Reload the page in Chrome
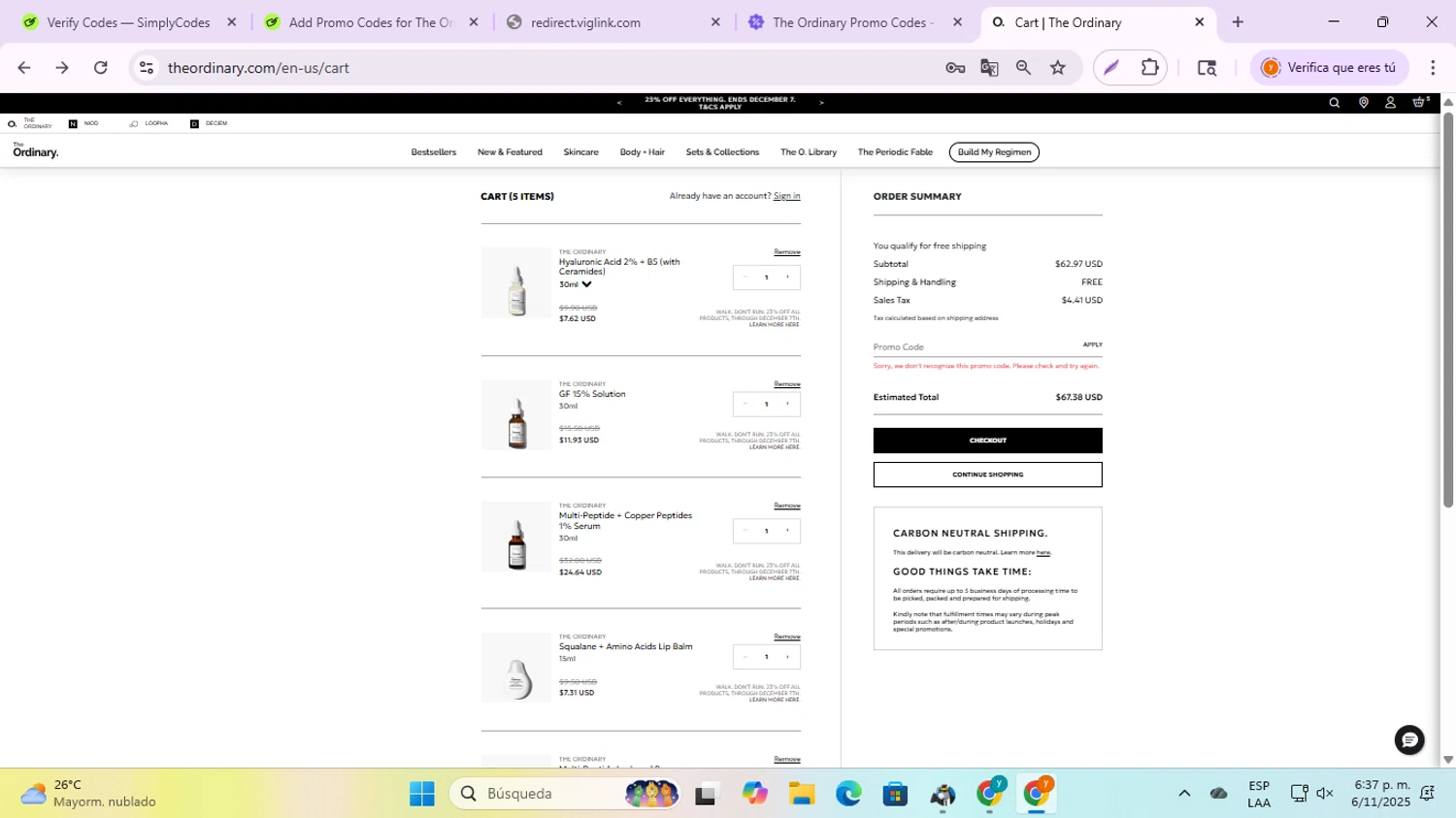This screenshot has height=818, width=1456. coord(100,68)
